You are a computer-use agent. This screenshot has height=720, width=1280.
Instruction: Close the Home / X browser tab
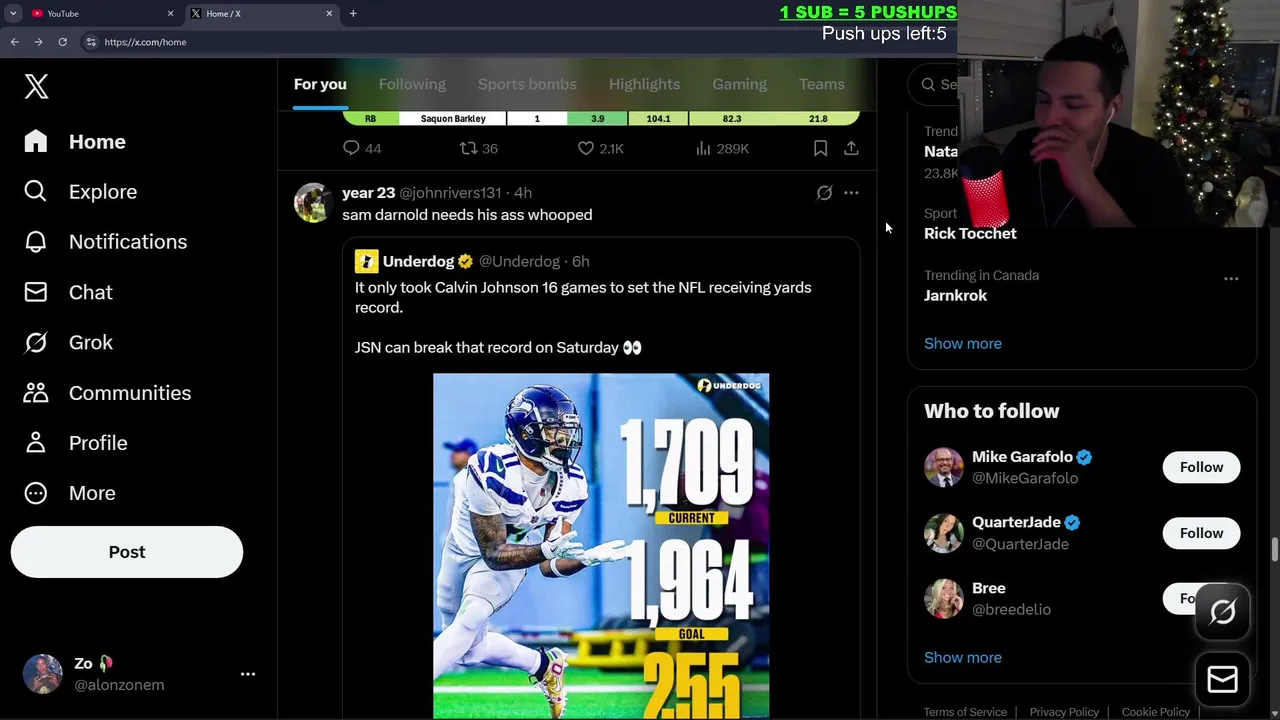[x=329, y=13]
